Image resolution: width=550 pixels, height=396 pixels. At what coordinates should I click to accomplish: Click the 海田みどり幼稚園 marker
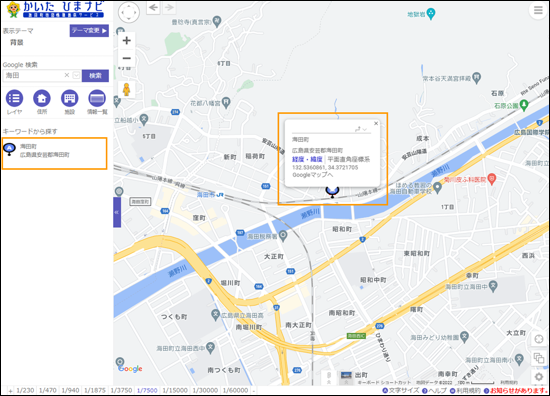pos(464,336)
